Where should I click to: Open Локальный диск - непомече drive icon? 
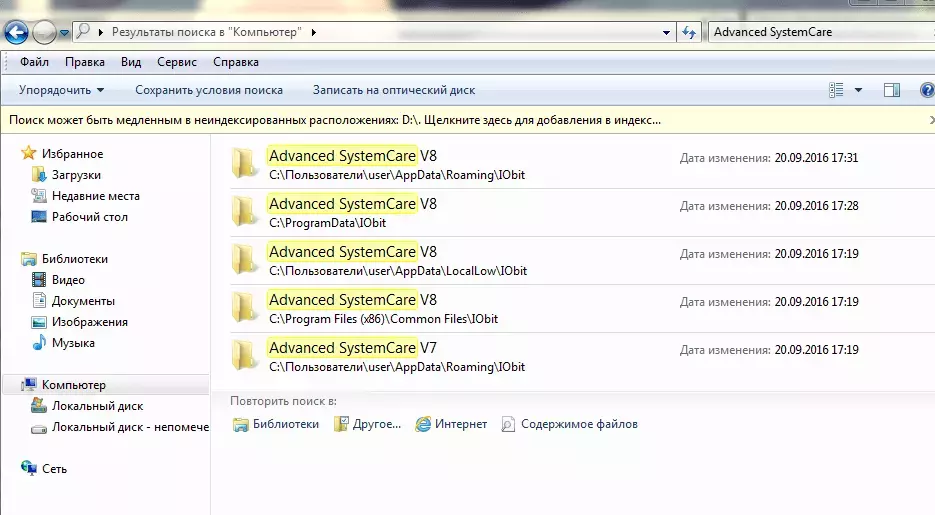point(39,427)
